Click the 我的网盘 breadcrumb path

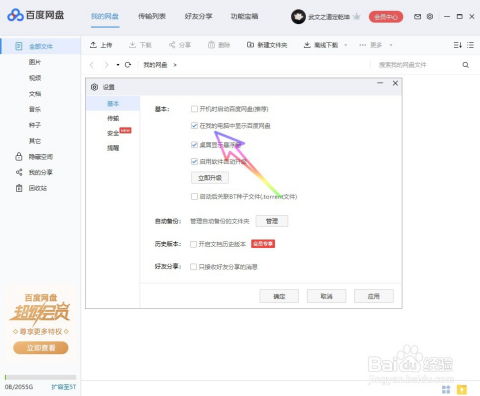pyautogui.click(x=155, y=65)
